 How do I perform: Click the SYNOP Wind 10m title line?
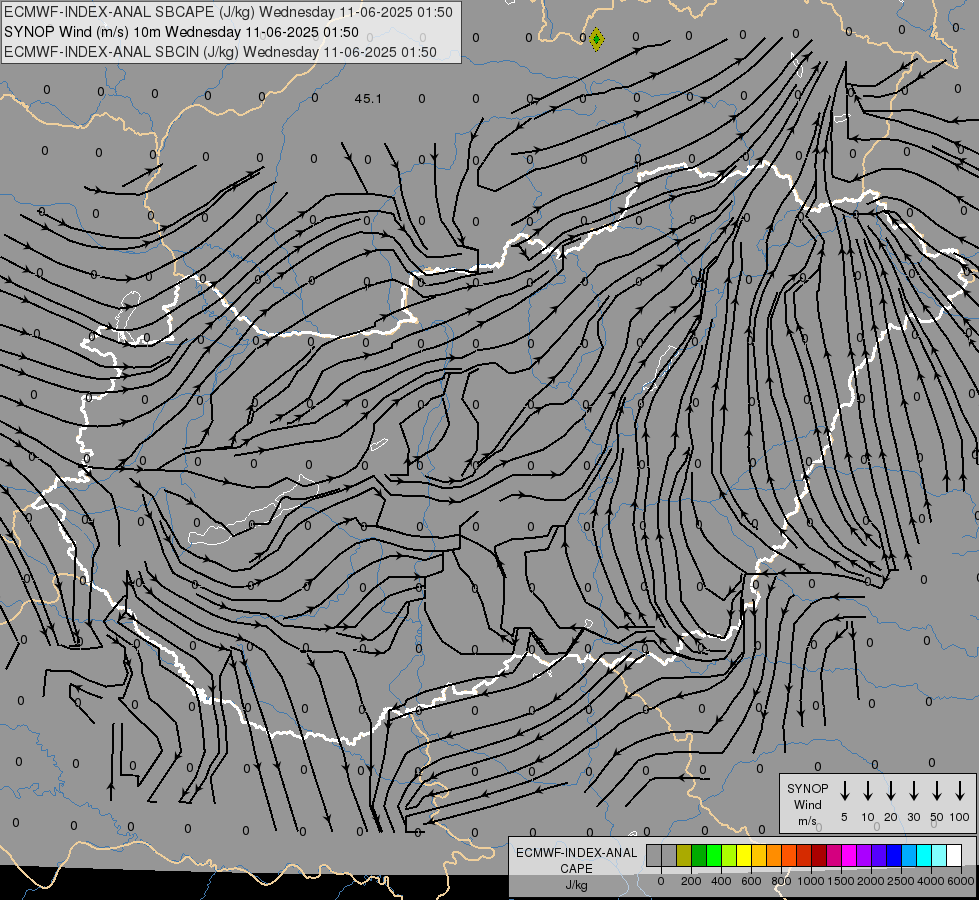tap(181, 32)
